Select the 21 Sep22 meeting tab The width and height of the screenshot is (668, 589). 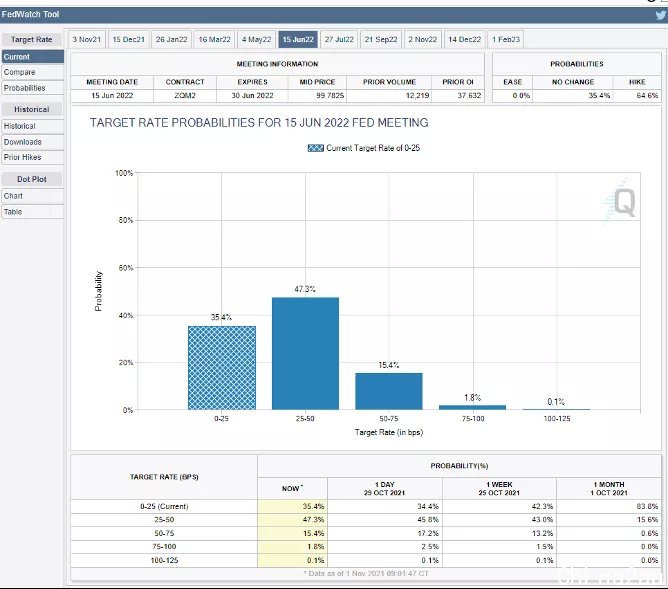[x=381, y=40]
